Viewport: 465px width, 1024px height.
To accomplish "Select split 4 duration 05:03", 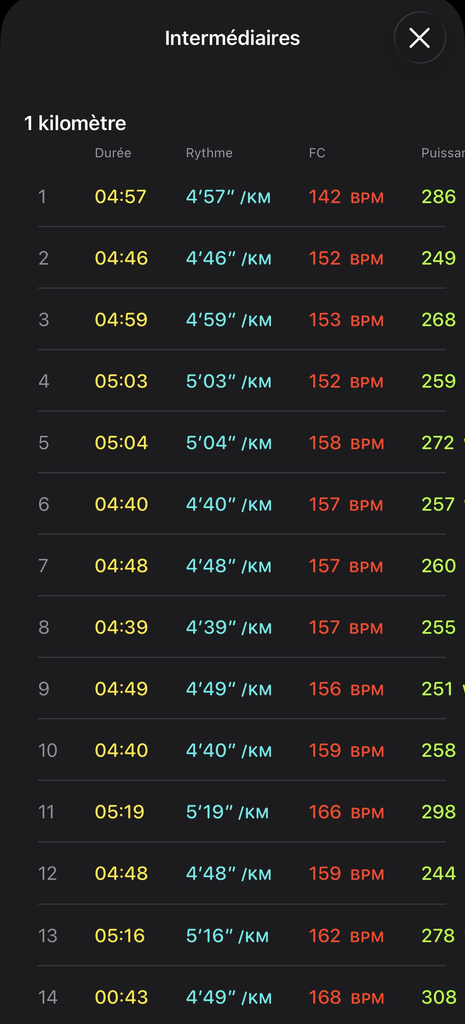I will click(121, 381).
